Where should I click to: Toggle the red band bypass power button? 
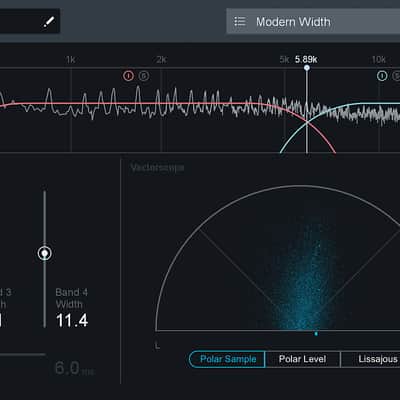128,76
